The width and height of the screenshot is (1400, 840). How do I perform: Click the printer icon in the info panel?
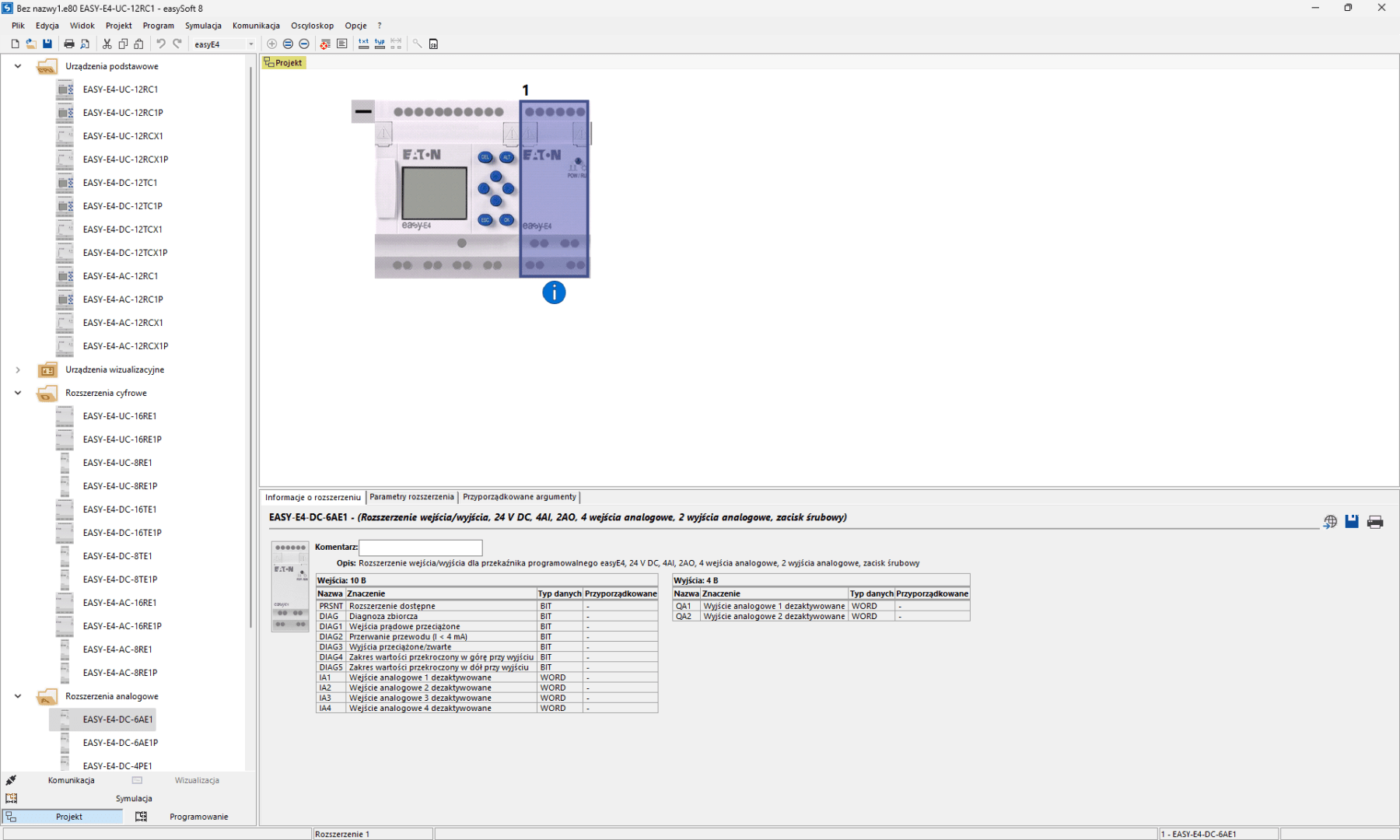(1374, 522)
